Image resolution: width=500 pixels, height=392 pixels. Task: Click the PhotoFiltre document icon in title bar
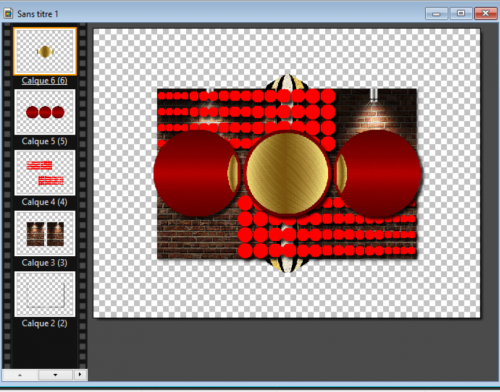click(x=8, y=14)
